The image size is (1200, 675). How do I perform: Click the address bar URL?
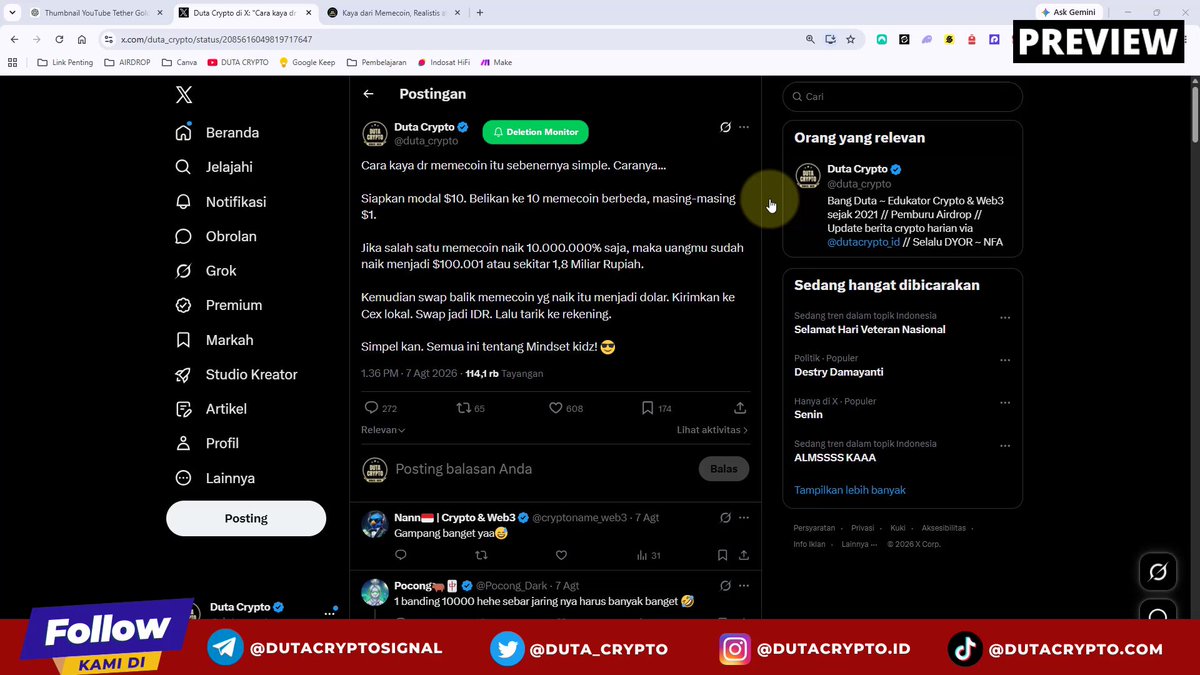[x=217, y=39]
